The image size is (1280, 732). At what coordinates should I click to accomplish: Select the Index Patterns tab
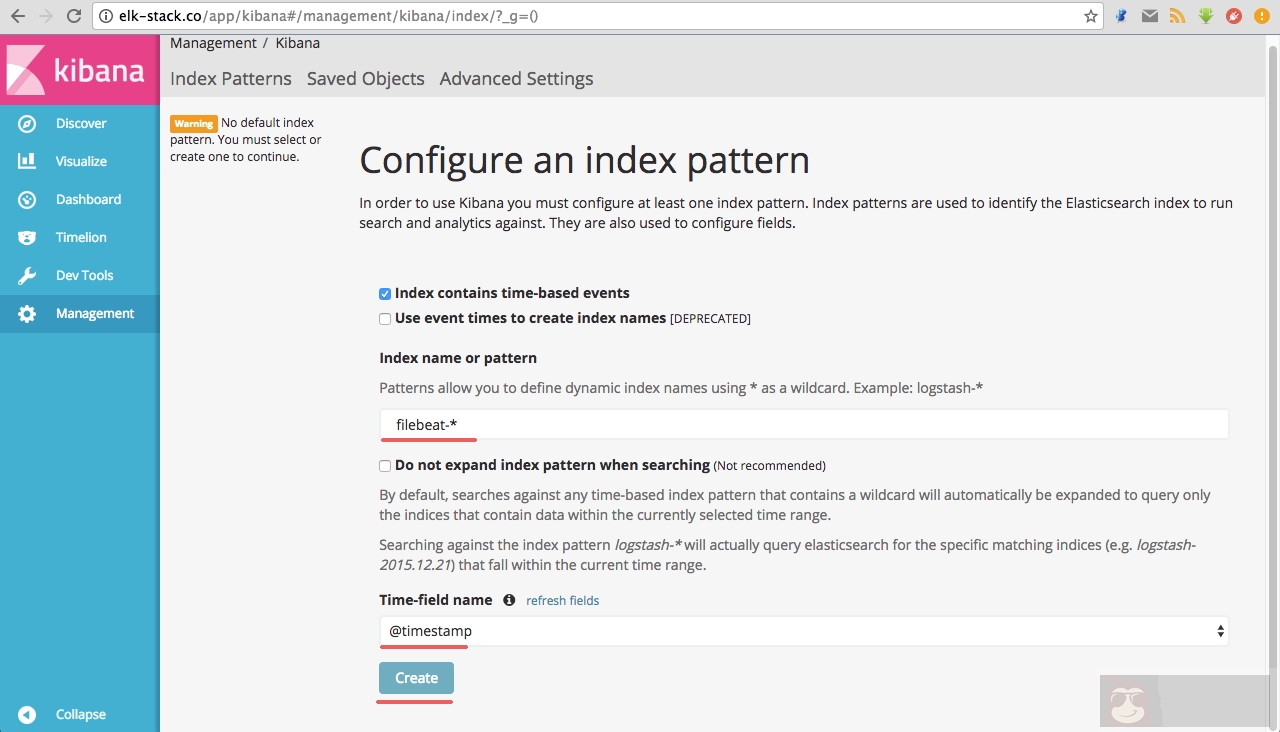coord(231,79)
